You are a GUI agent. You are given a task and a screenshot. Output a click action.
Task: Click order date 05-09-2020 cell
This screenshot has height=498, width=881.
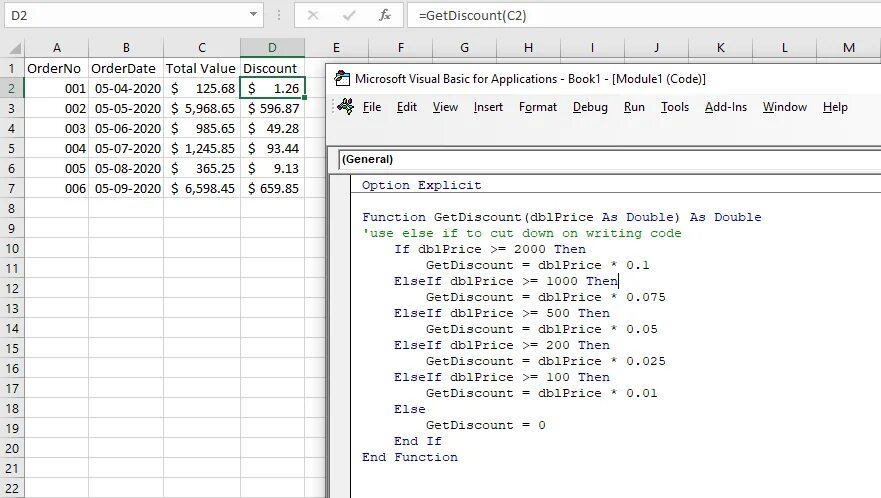(126, 188)
